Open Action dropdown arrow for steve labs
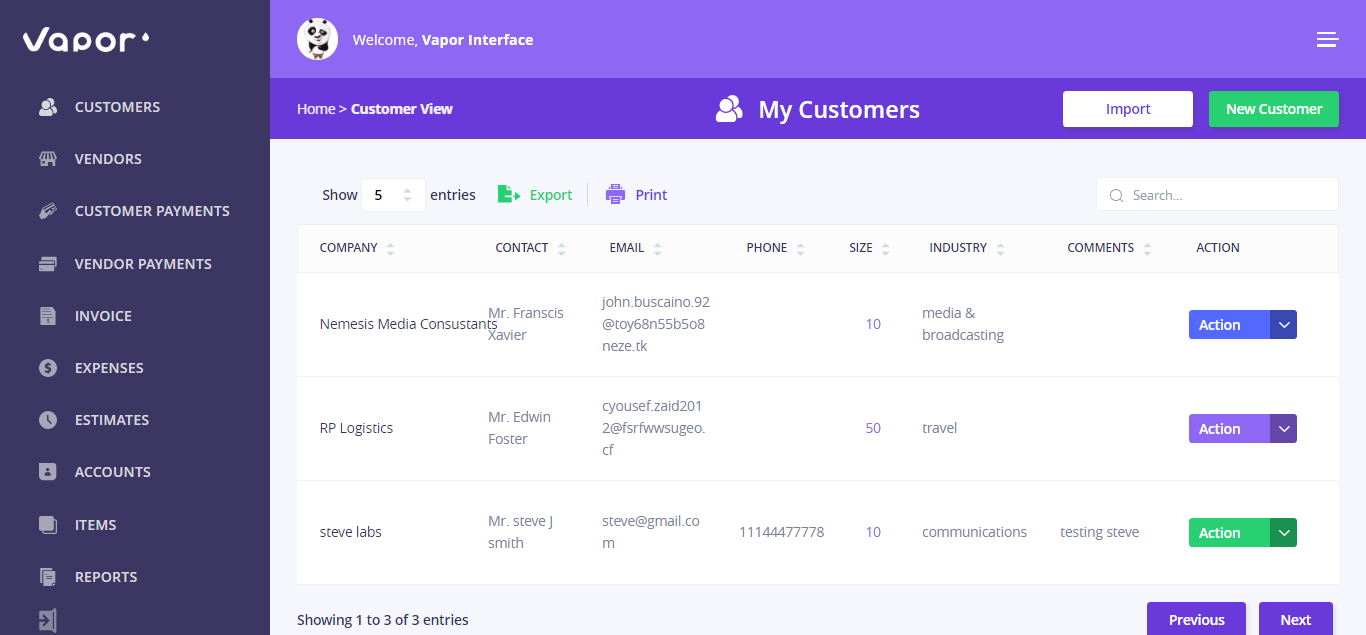 (x=1283, y=533)
